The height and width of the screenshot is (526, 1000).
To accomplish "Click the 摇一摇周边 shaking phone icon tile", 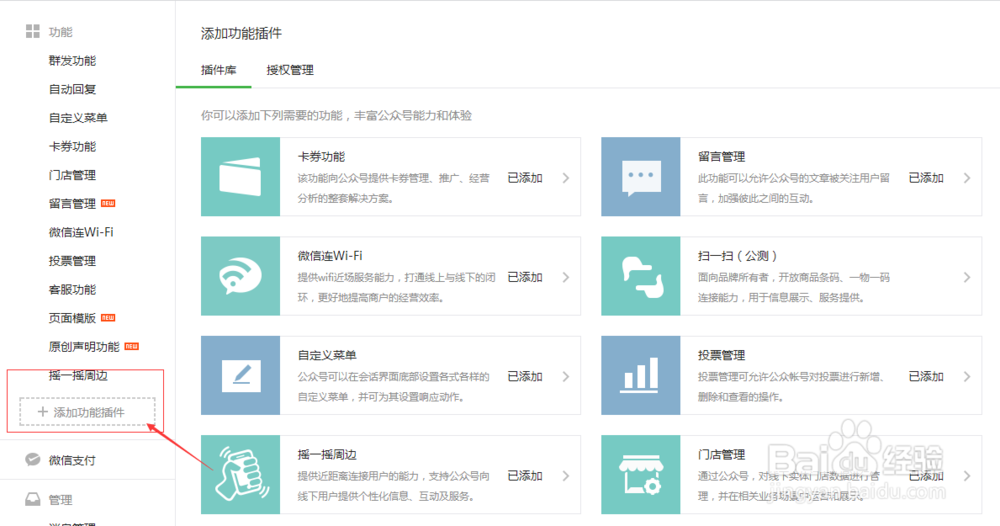I will tap(240, 475).
